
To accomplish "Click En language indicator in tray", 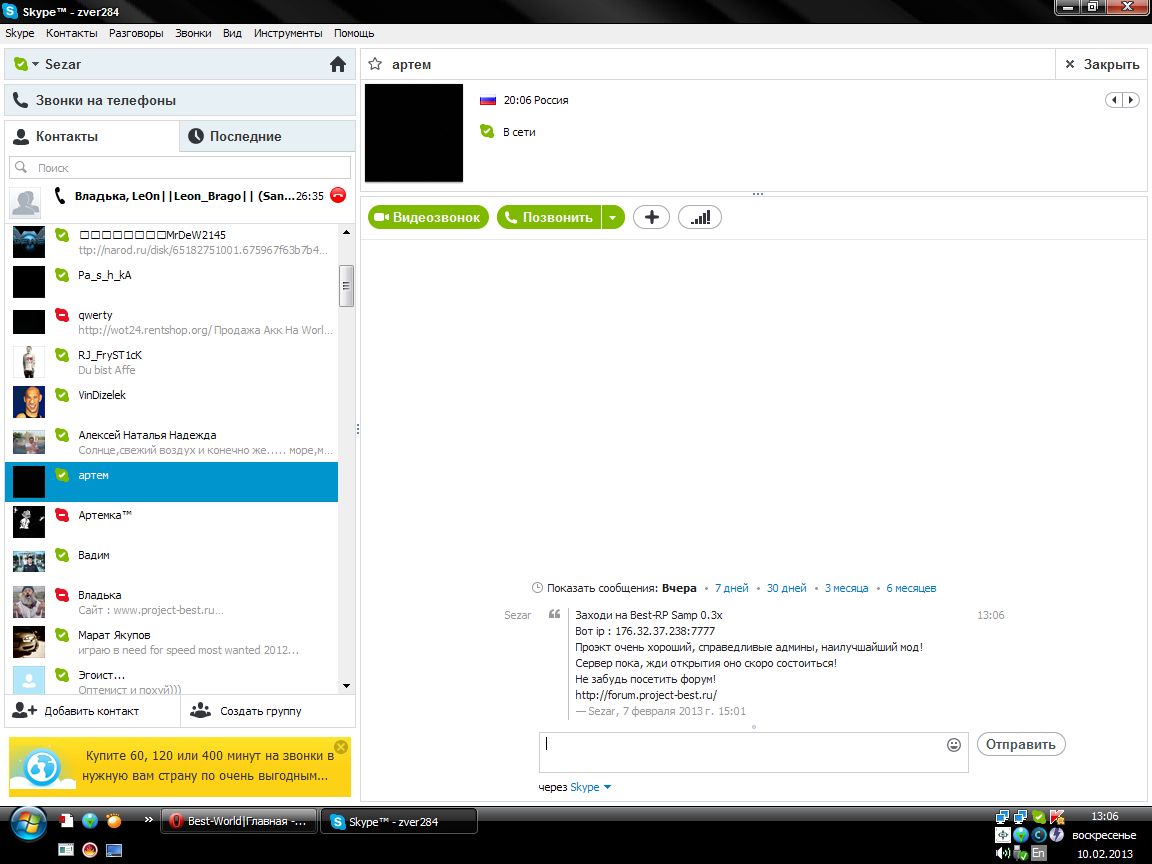I will pos(1038,853).
